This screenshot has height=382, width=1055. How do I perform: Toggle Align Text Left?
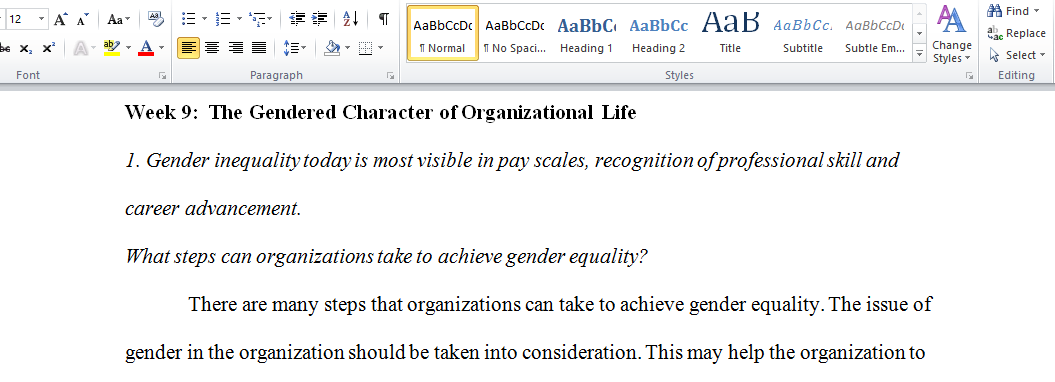(188, 48)
